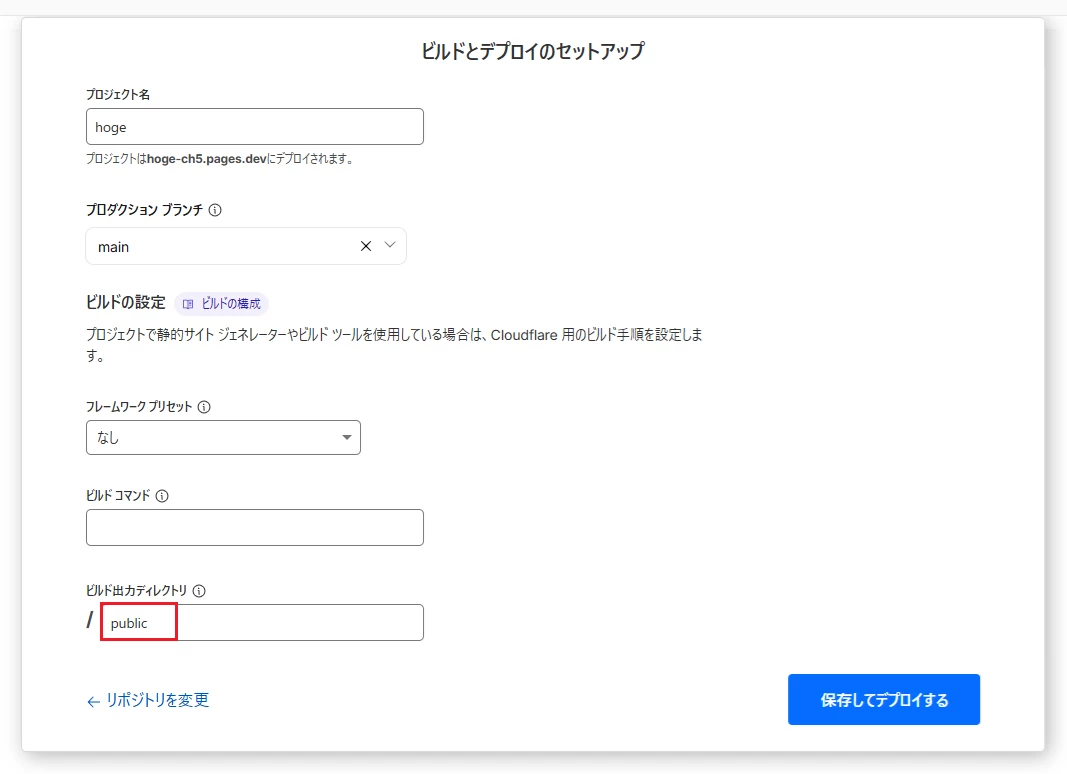Open the フレームワーク プリセット dropdown showing なし
Screen dimensions: 1067x774
tap(223, 438)
